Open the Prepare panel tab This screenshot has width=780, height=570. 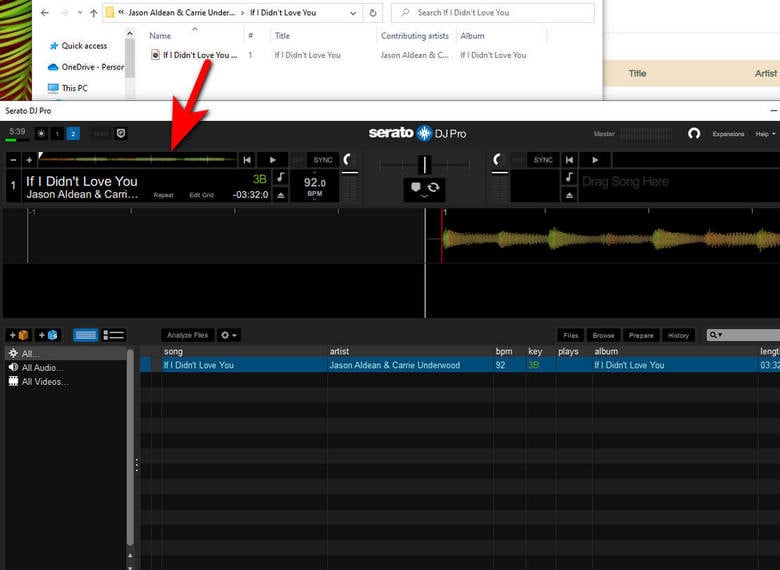pyautogui.click(x=641, y=335)
